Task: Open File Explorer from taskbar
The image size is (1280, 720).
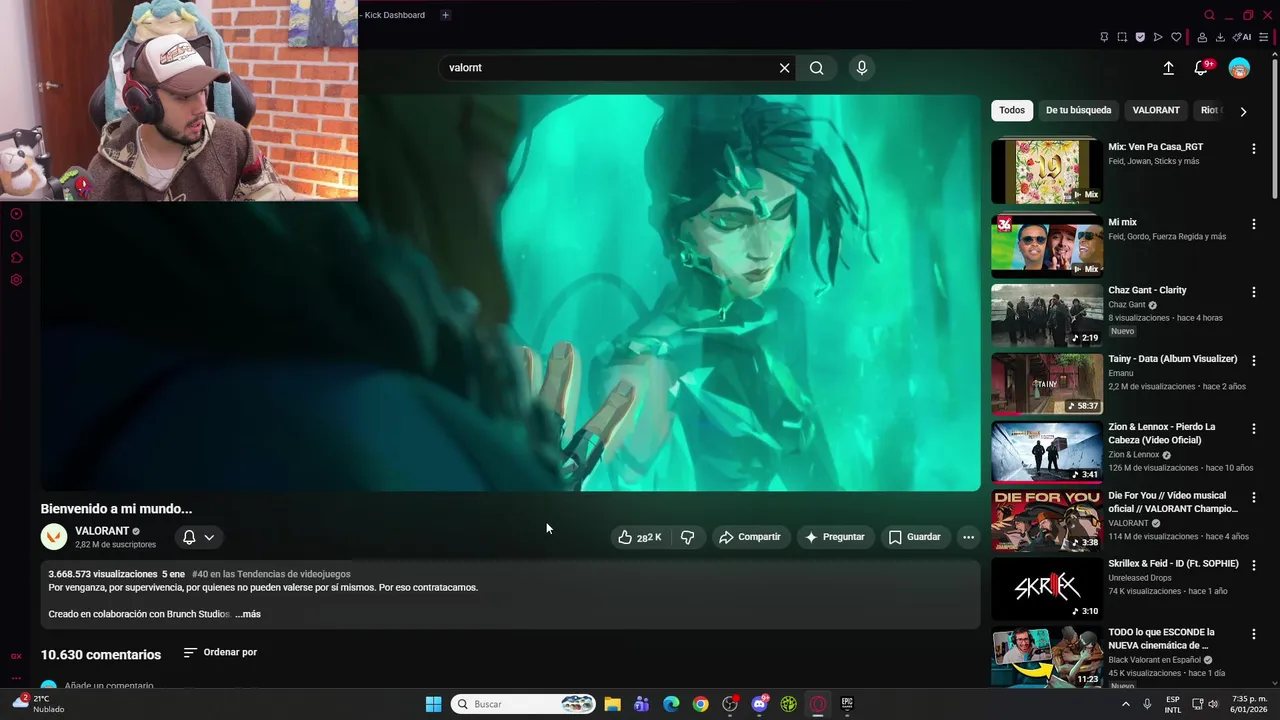Action: pyautogui.click(x=612, y=704)
